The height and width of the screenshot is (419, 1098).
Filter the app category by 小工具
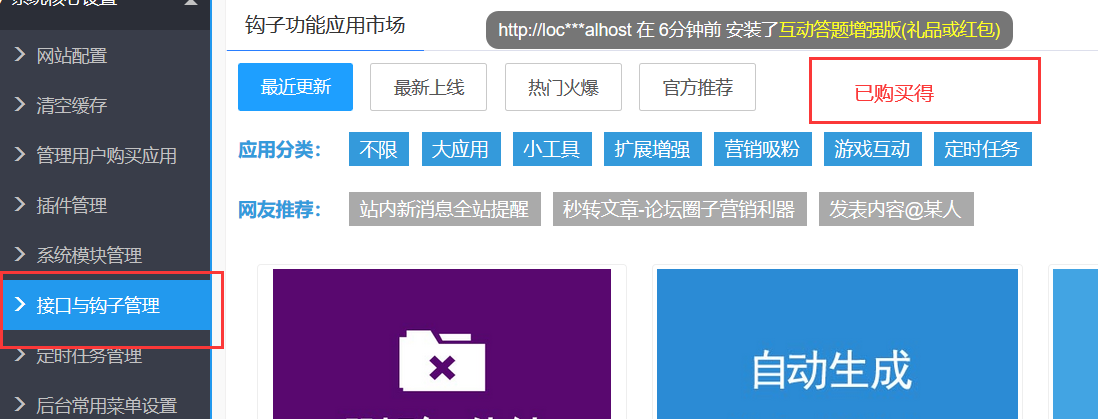[551, 150]
